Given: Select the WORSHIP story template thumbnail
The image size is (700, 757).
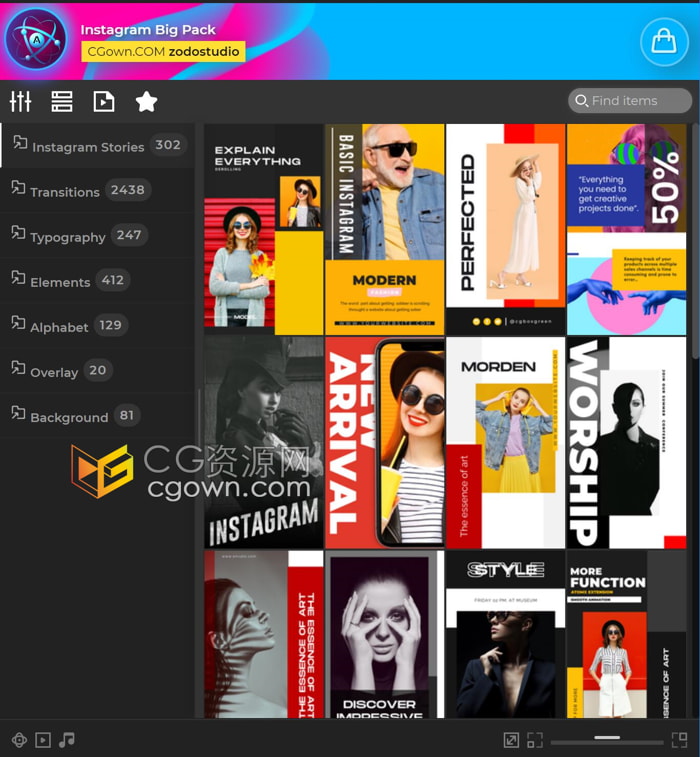Looking at the screenshot, I should point(626,442).
